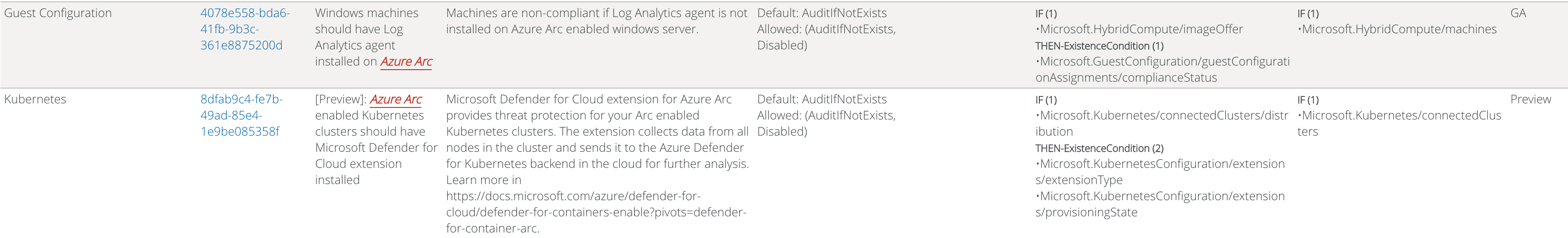
Task: Select the Kubernetes category cell
Action: coord(35,99)
